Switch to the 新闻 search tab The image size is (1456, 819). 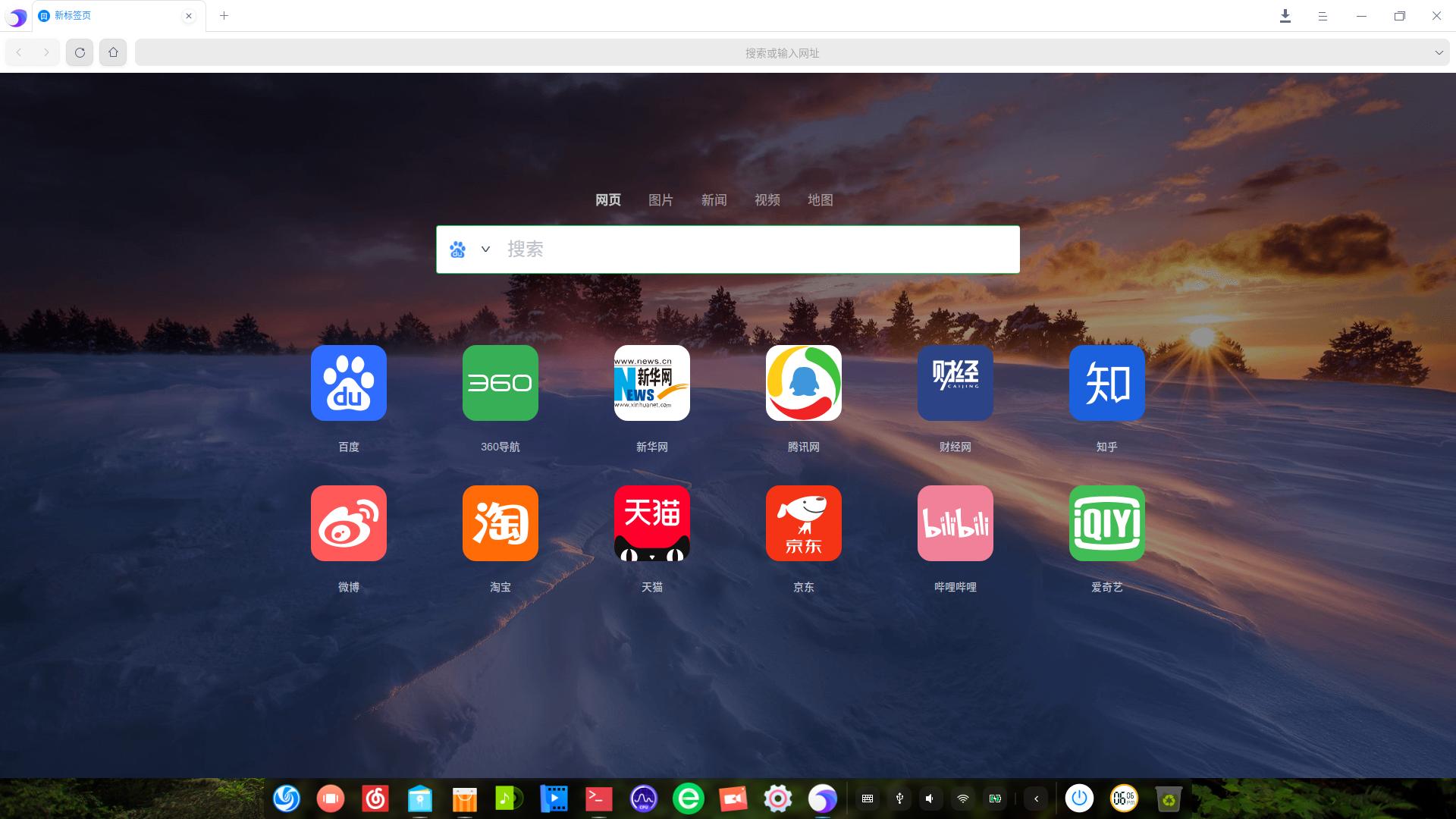(714, 200)
